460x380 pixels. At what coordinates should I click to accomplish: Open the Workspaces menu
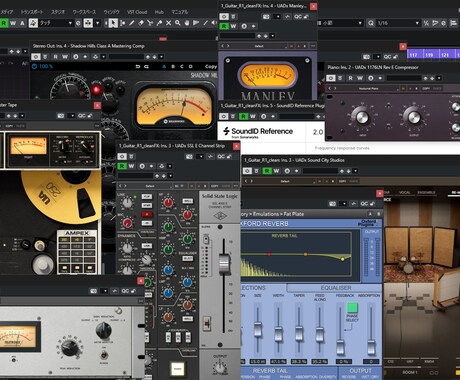tap(84, 12)
